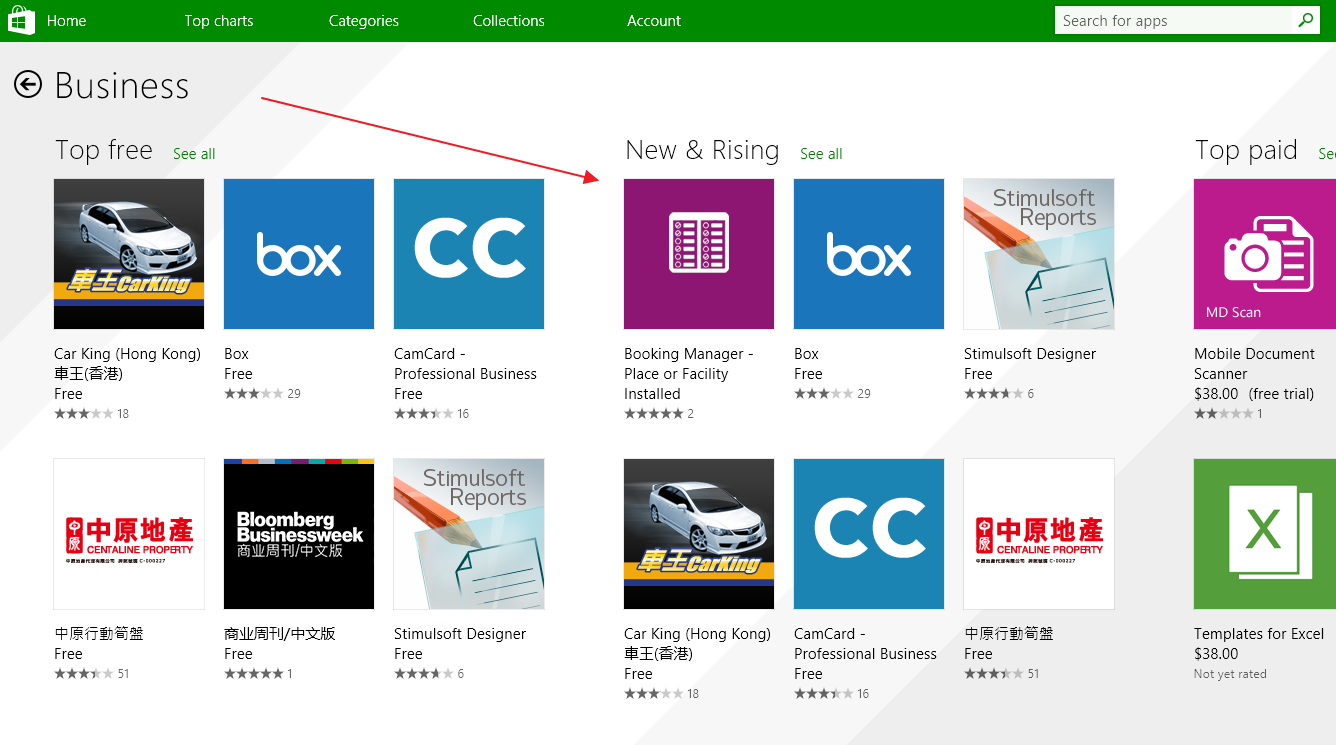Click Stimulsoft Designer title under New & Rising

point(1030,354)
